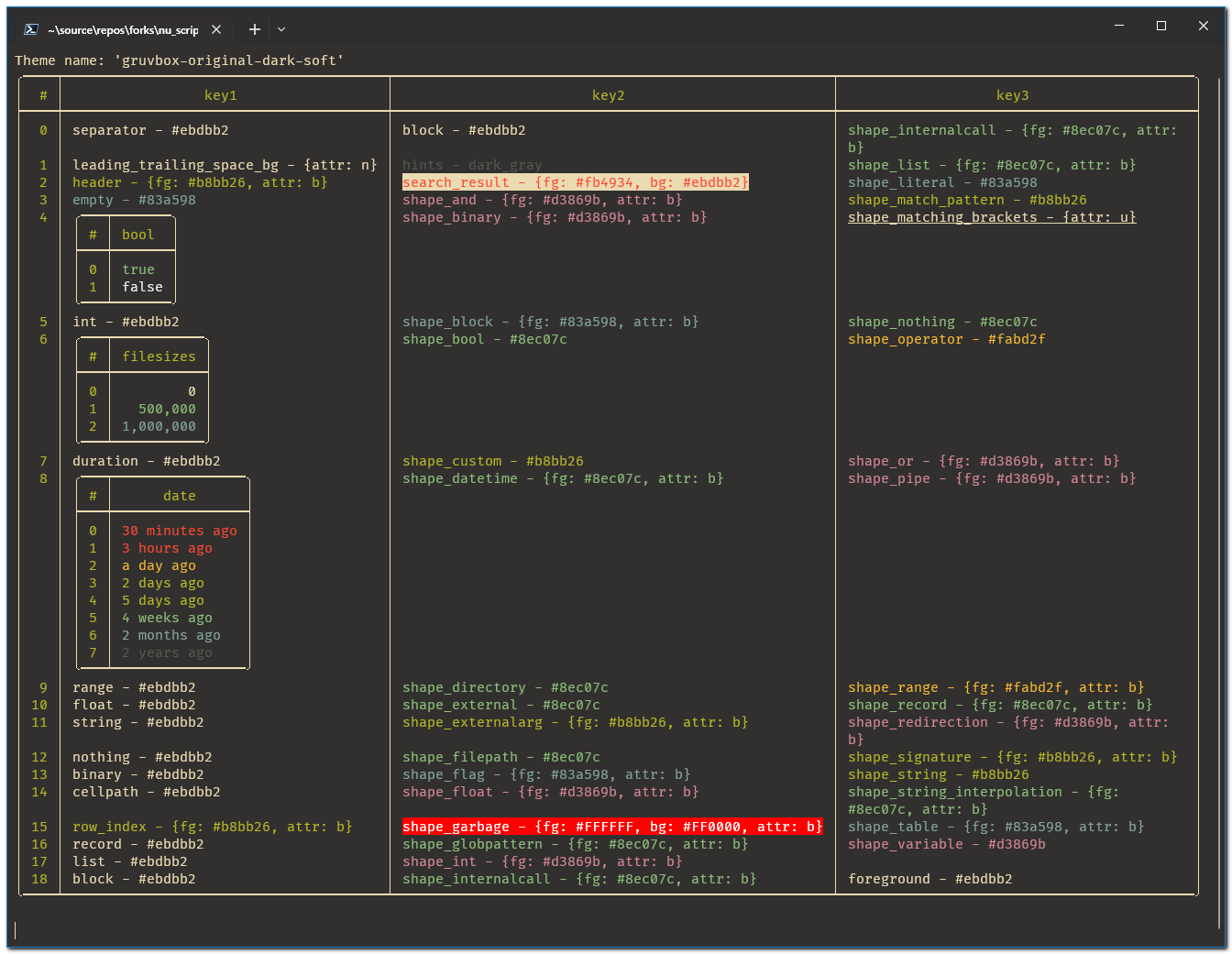Click the theme name 'gruvbox-original-dark-soft' text
This screenshot has height=954, width=1232.
[x=229, y=60]
